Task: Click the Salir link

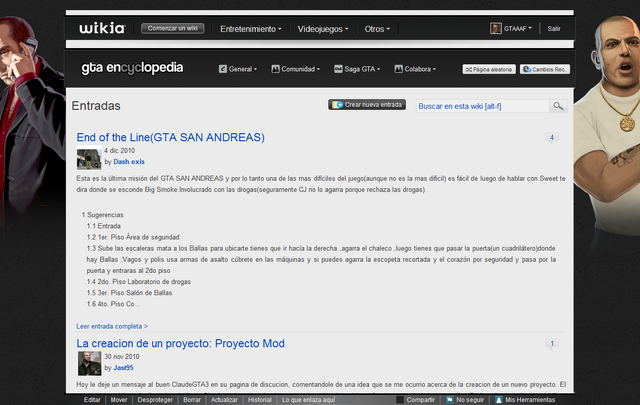Action: pyautogui.click(x=554, y=29)
